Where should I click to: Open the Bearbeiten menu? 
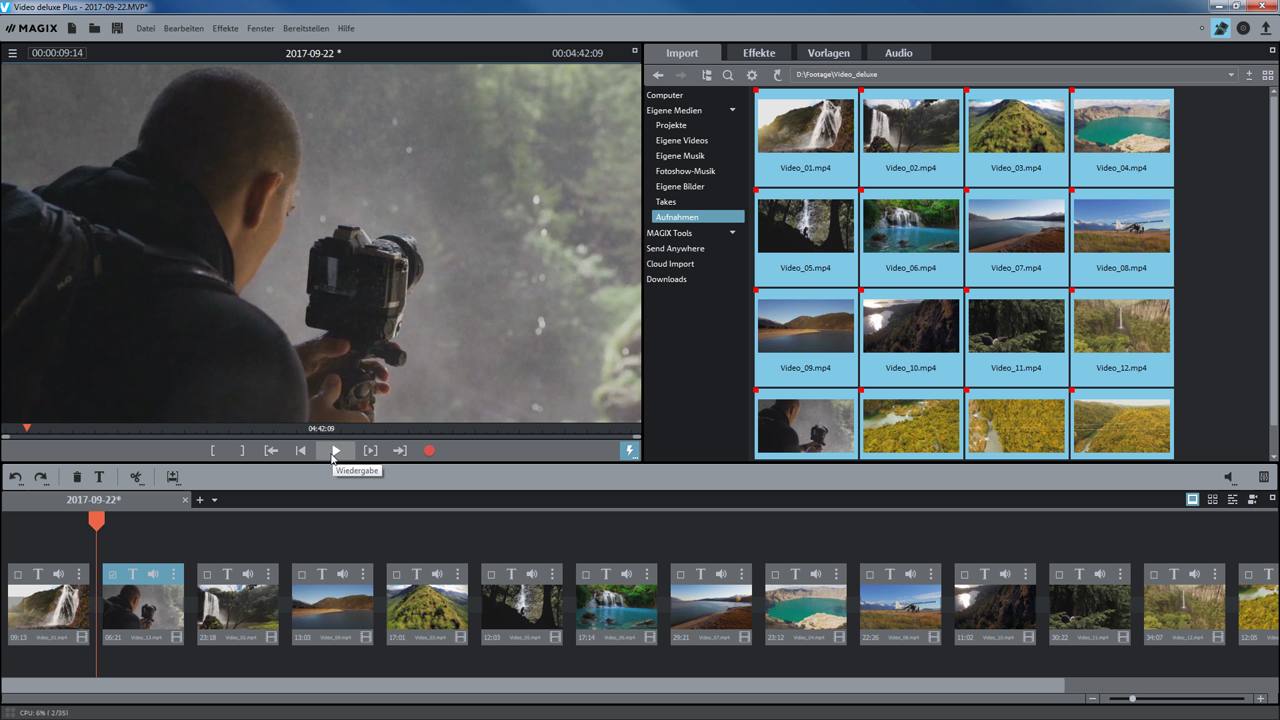click(184, 28)
